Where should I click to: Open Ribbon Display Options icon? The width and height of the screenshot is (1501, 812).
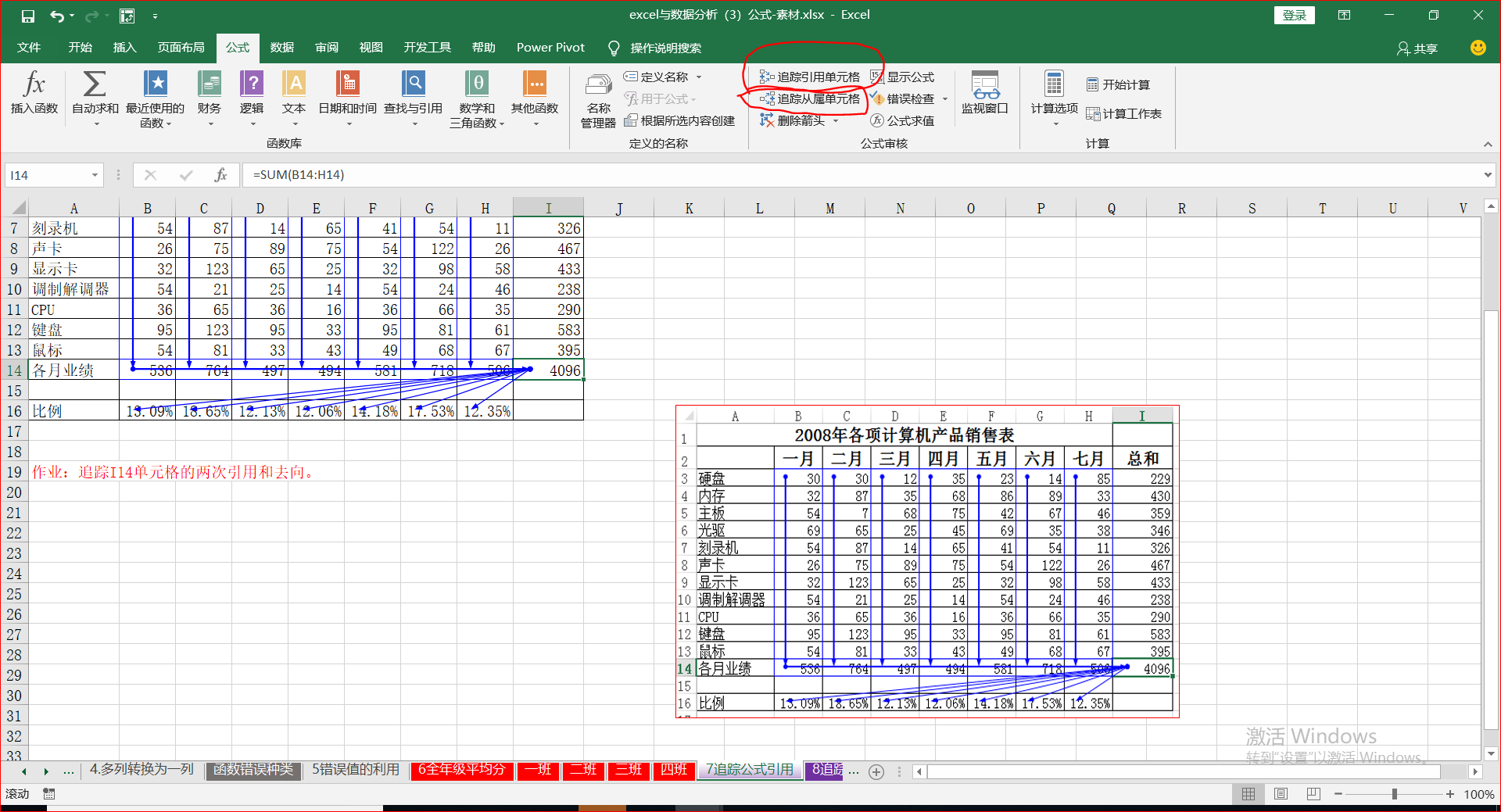(x=1344, y=15)
